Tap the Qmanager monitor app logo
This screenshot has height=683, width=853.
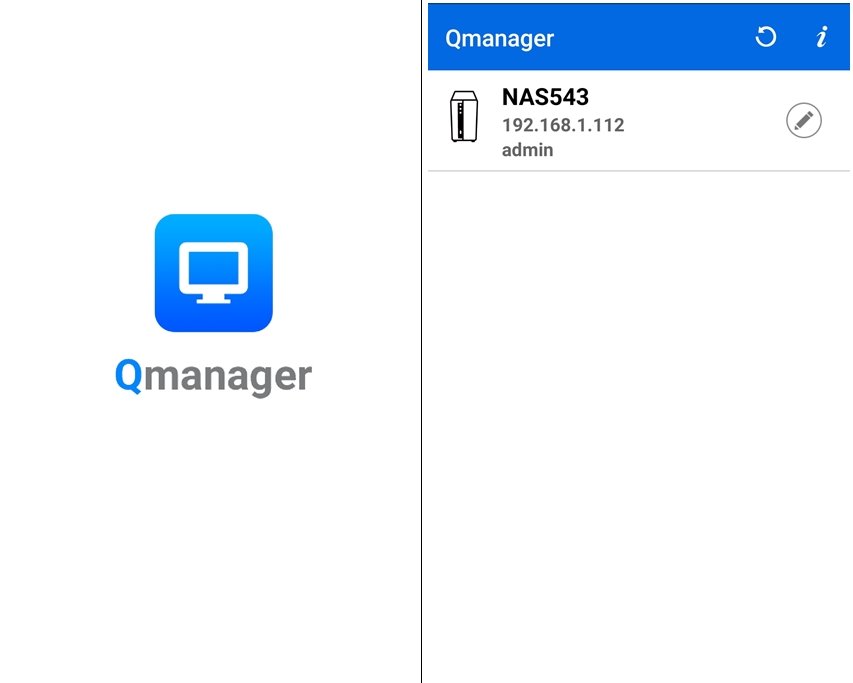coord(214,273)
